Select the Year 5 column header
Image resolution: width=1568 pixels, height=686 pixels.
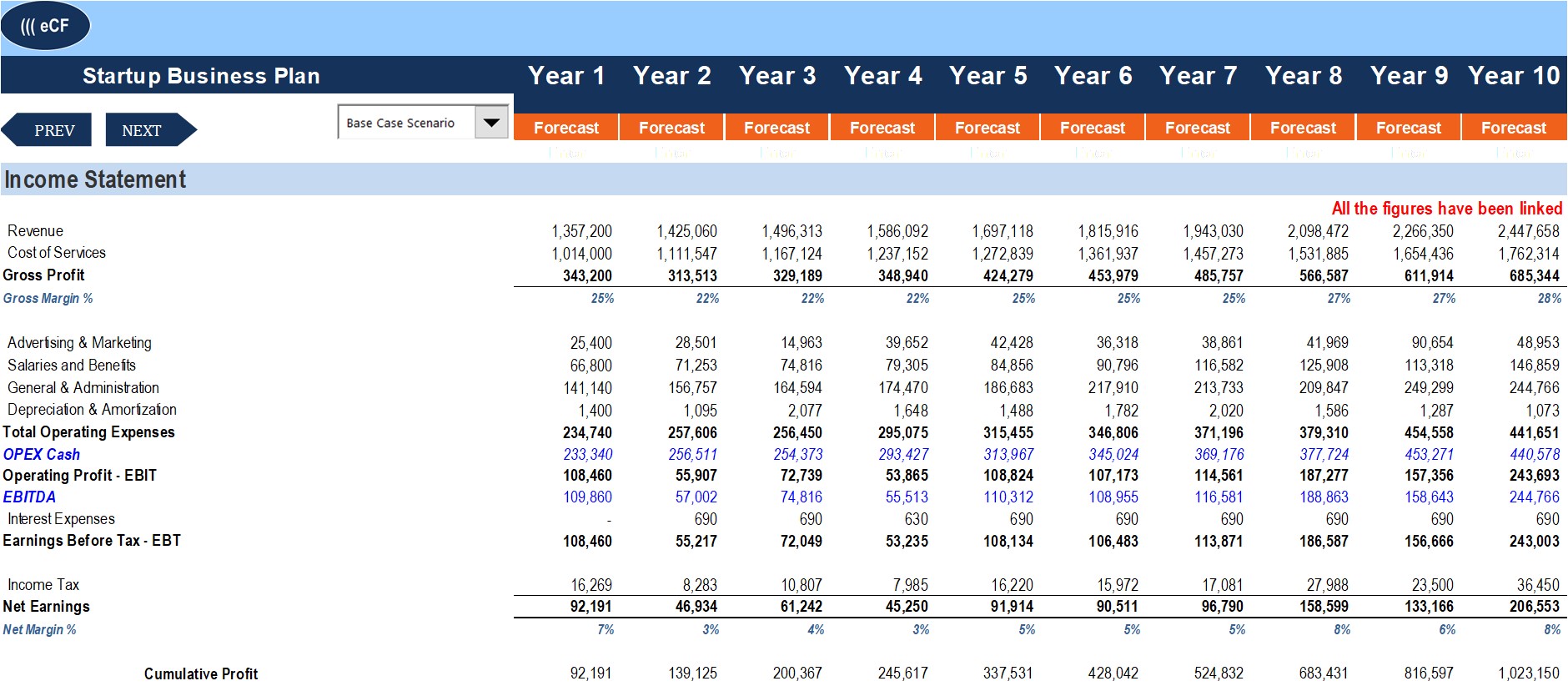(988, 76)
